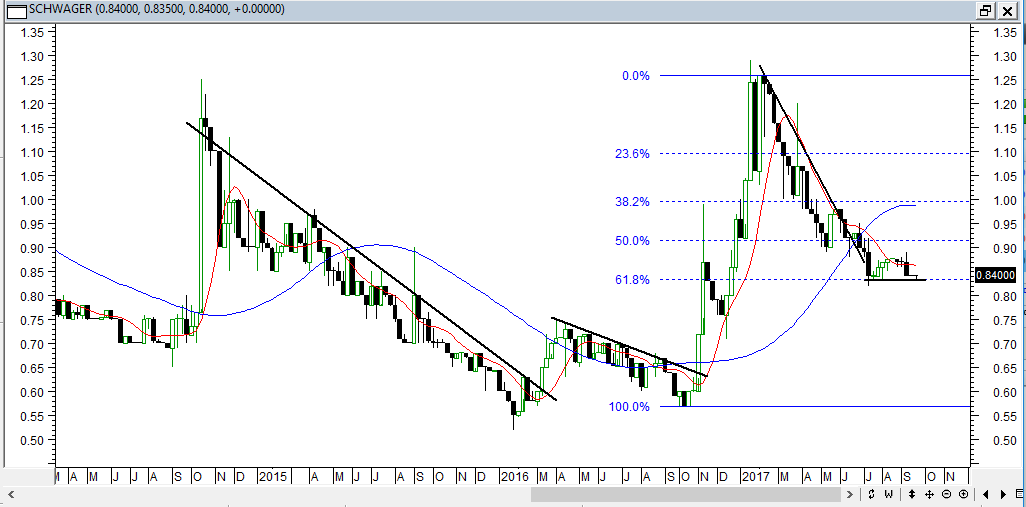Click the 2016 label on date axis
Image resolution: width=1026 pixels, height=507 pixels.
click(x=512, y=476)
